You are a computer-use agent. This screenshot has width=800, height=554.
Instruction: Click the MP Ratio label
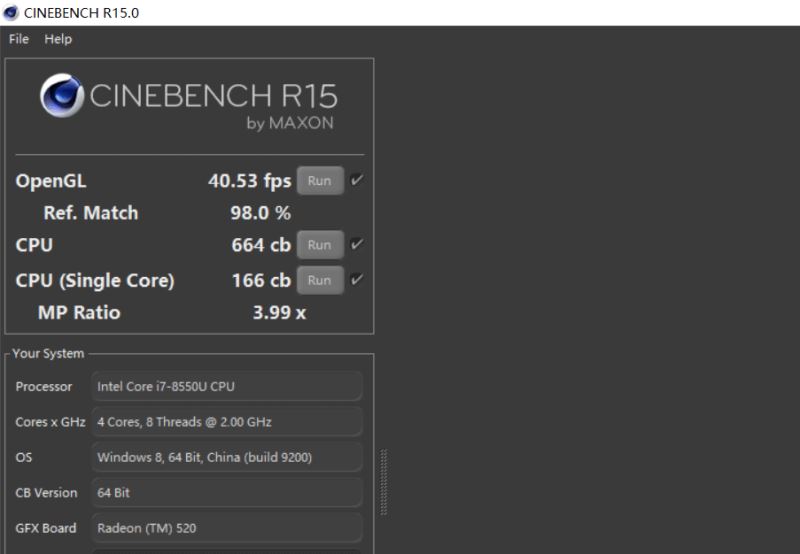[79, 312]
